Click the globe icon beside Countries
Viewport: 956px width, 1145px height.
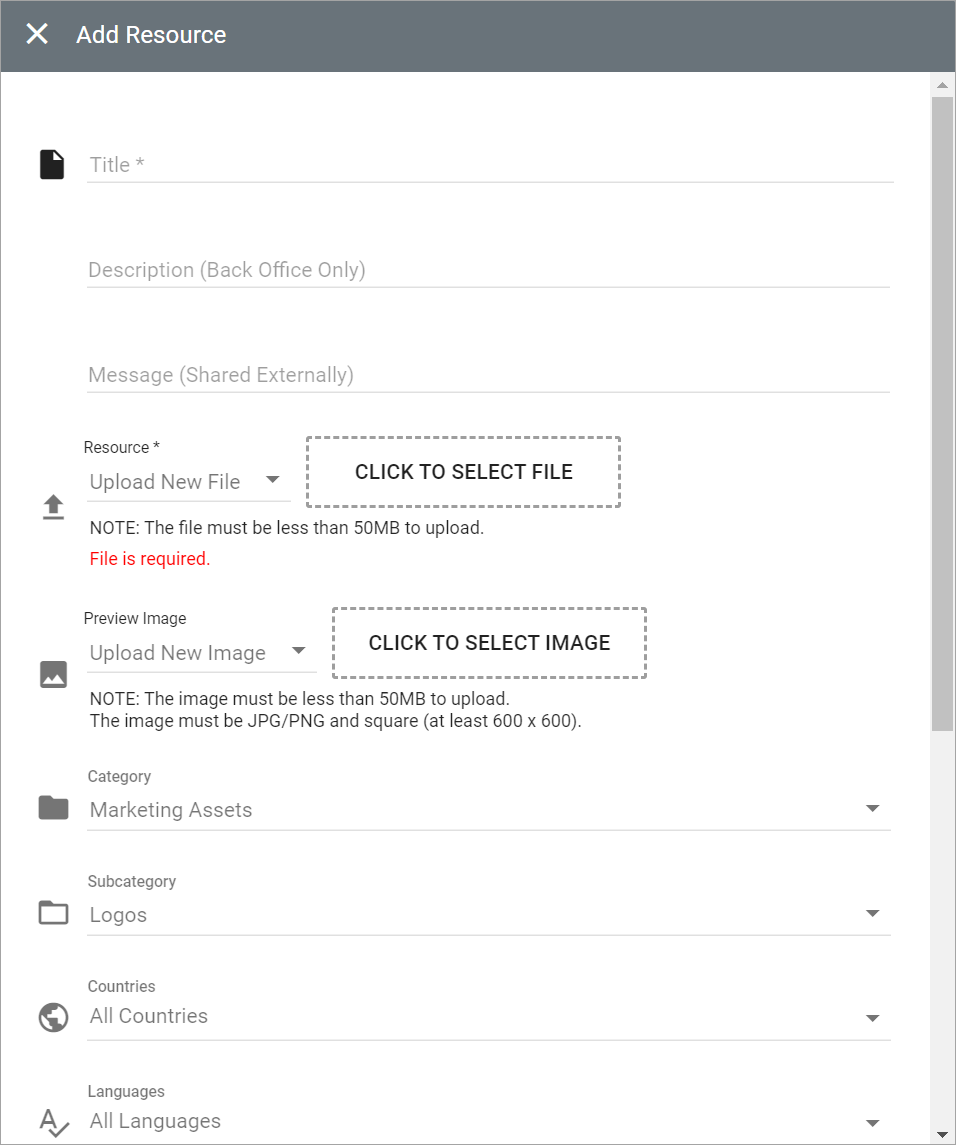pyautogui.click(x=53, y=1017)
